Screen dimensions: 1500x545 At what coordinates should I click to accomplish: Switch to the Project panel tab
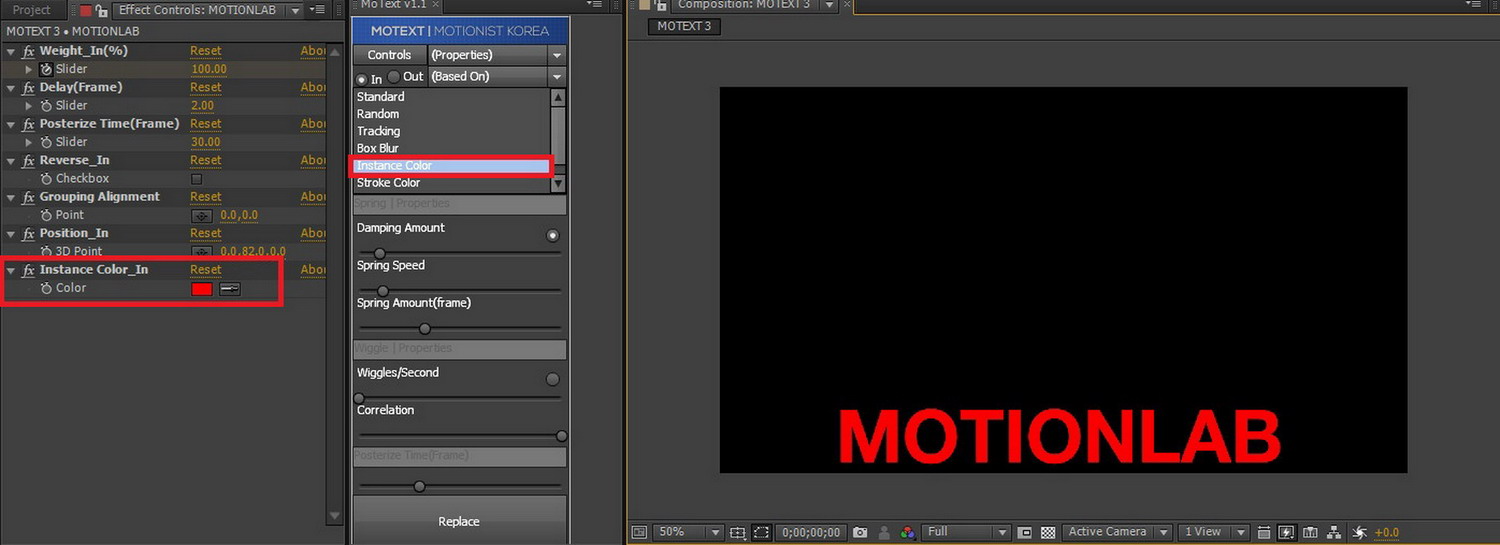click(31, 10)
